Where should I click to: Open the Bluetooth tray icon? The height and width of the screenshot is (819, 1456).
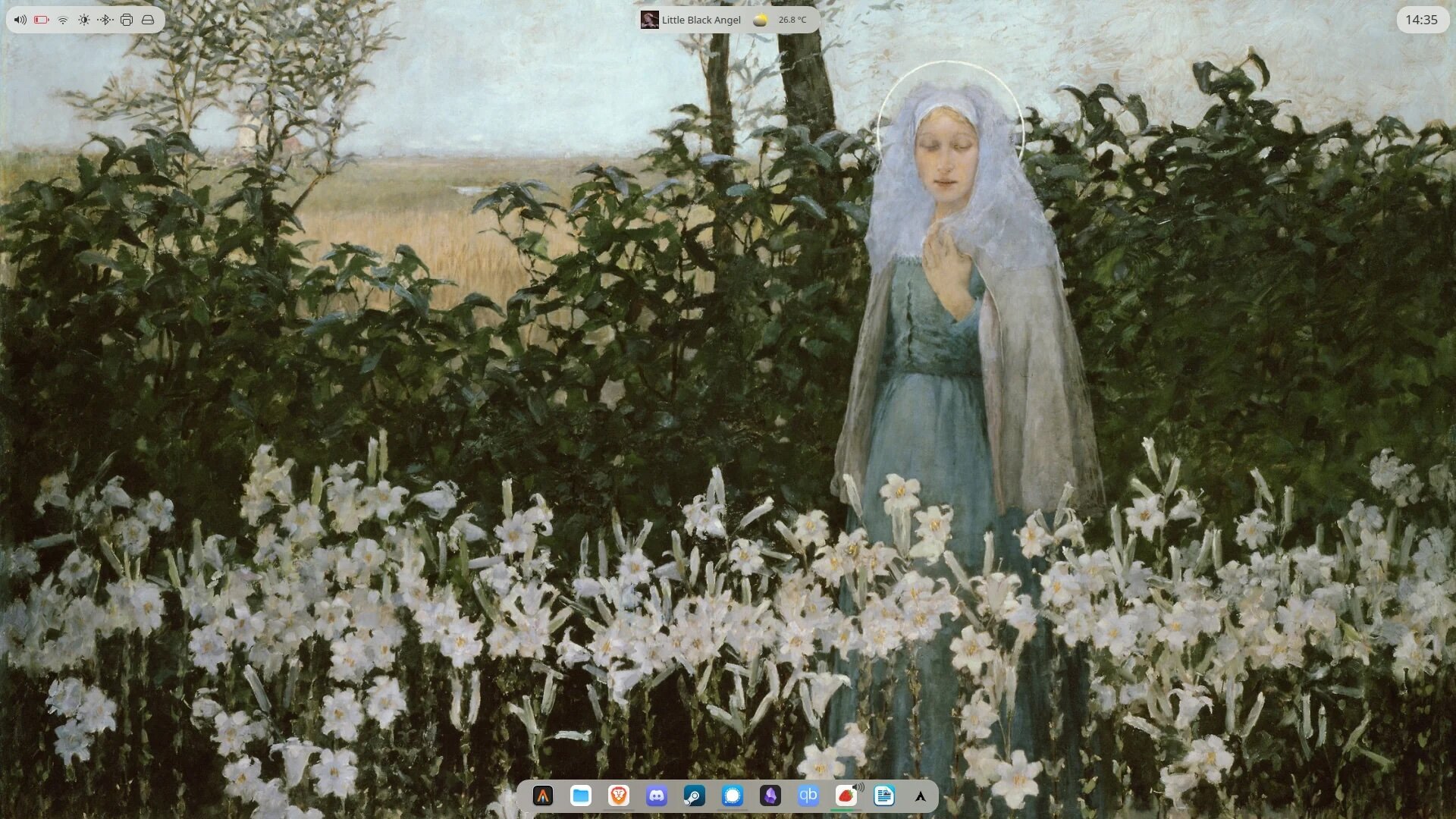(x=105, y=20)
